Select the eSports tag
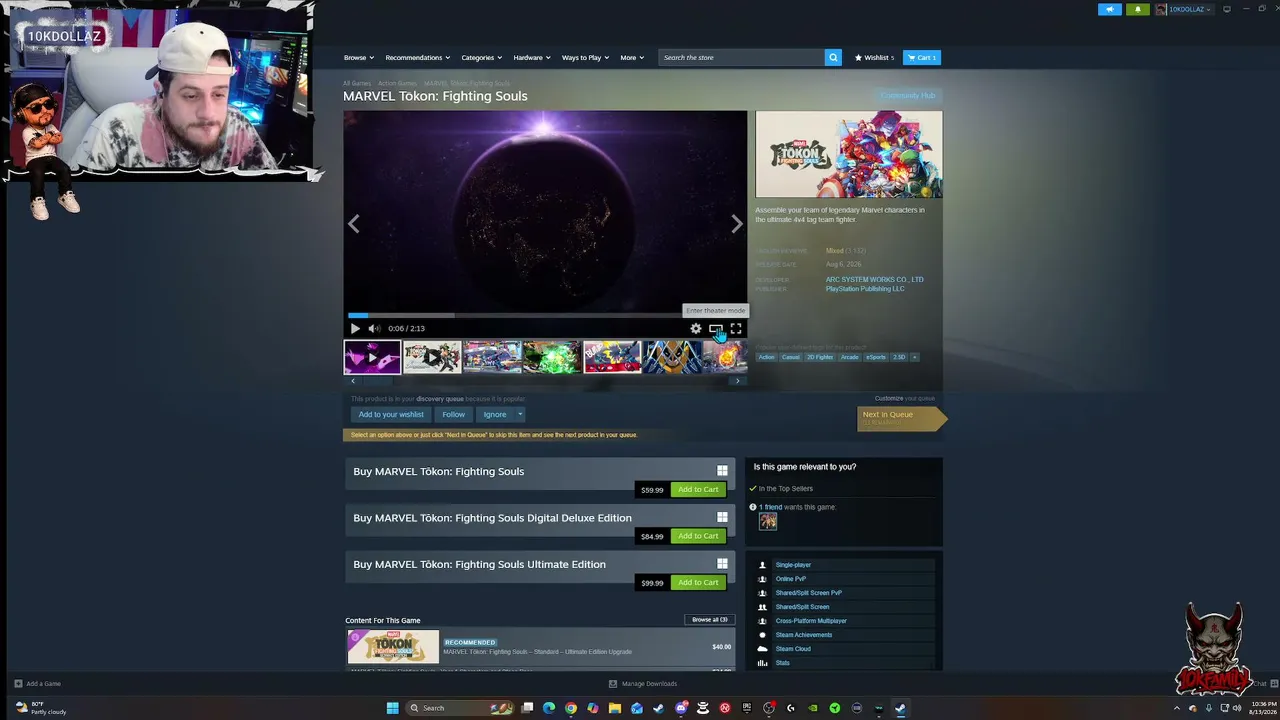The image size is (1280, 720). tap(876, 357)
